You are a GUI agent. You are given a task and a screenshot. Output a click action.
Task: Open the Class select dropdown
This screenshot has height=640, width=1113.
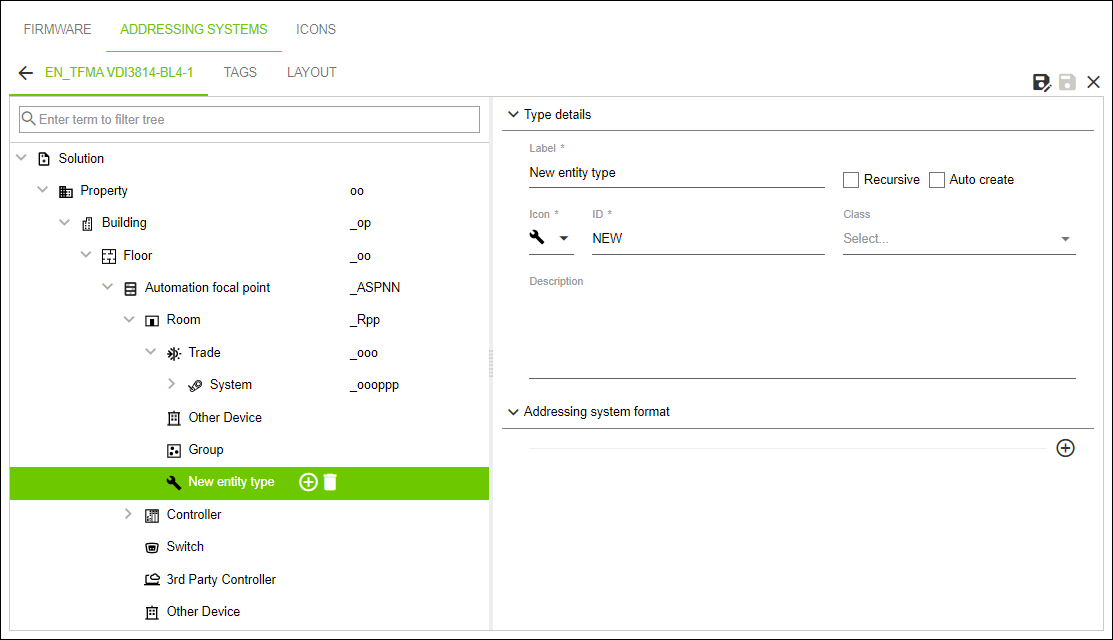click(958, 239)
